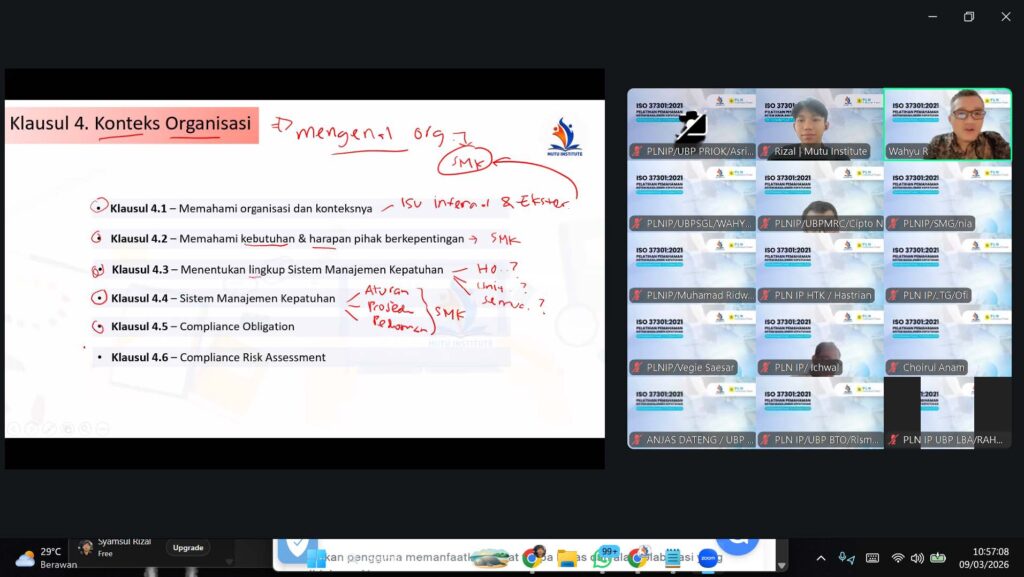Open WhatsApp with the 99+ badge
Image resolution: width=1024 pixels, height=577 pixels.
tap(602, 557)
